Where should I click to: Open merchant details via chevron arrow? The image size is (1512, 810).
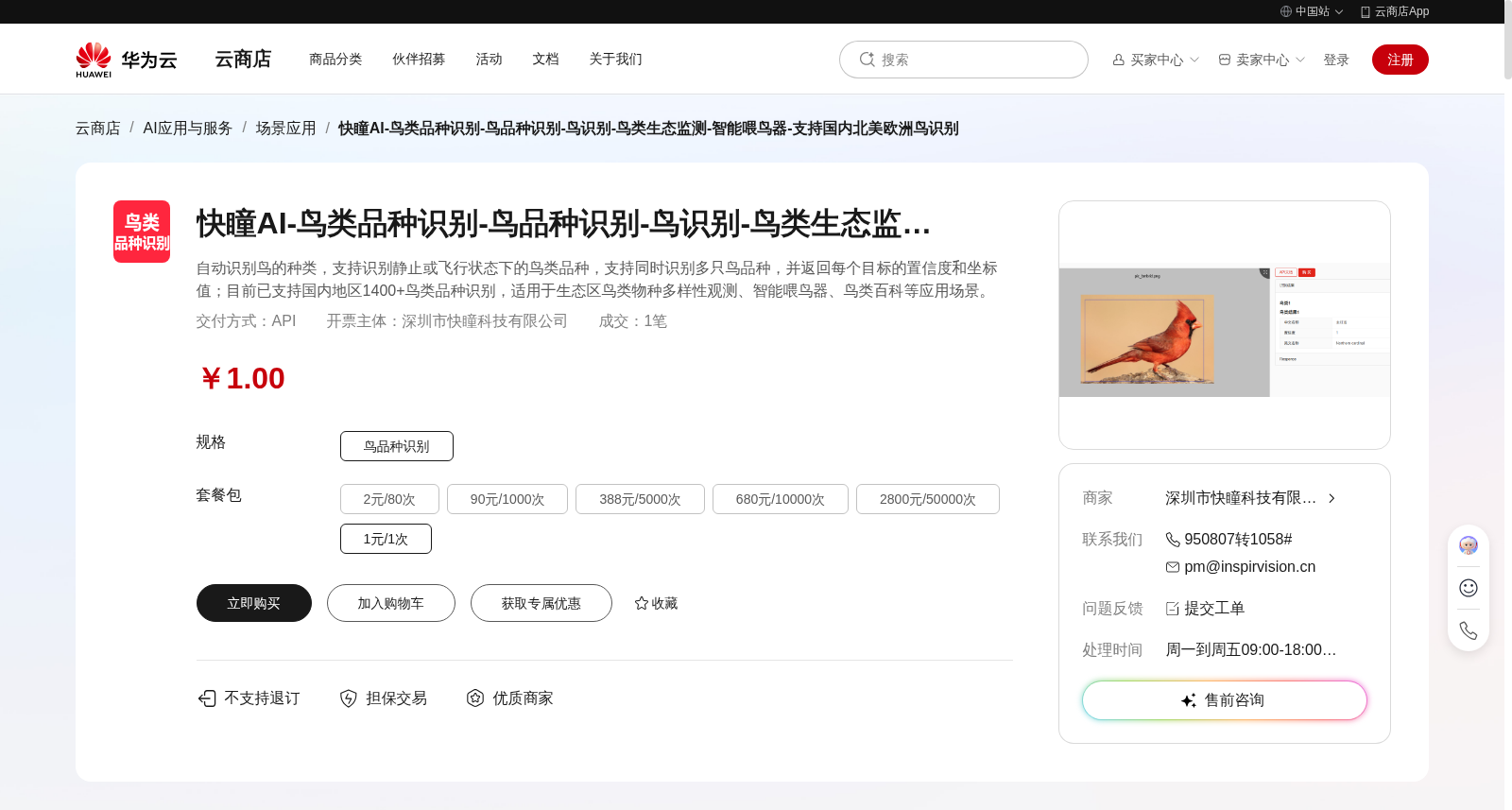[1332, 498]
